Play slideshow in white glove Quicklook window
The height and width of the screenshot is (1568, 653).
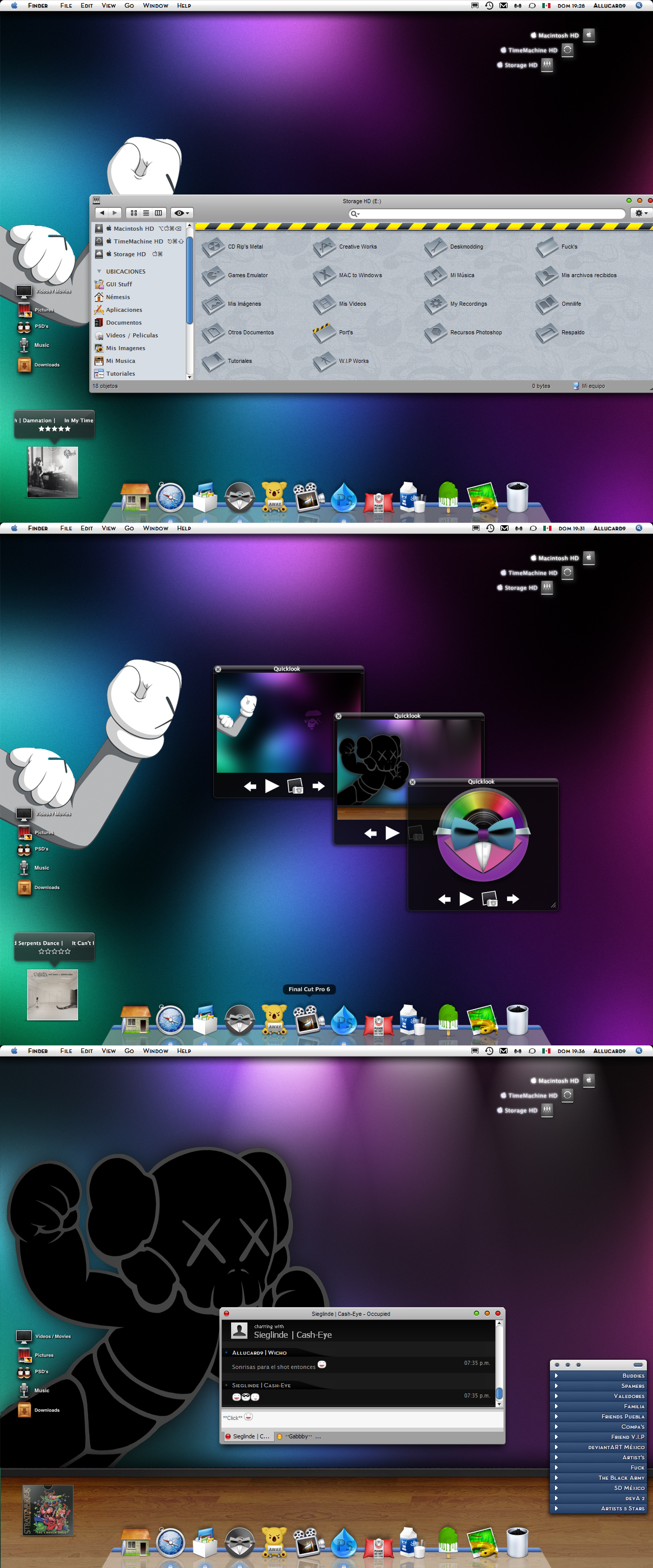[272, 787]
